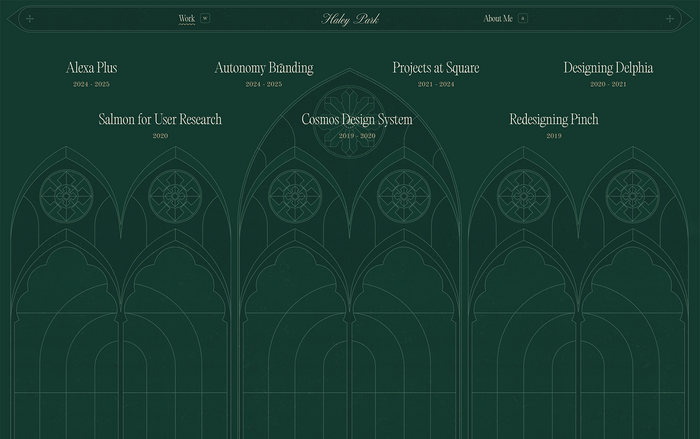Open the Work menu item

tap(186, 18)
